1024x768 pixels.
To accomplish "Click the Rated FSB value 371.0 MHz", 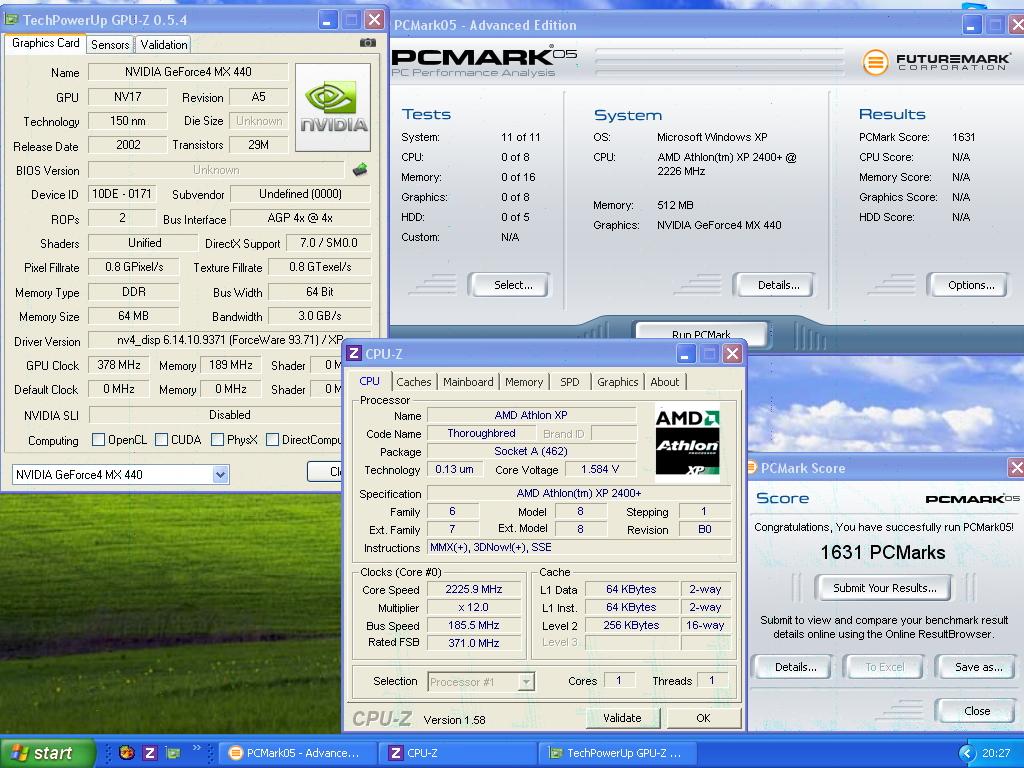I will coord(474,643).
